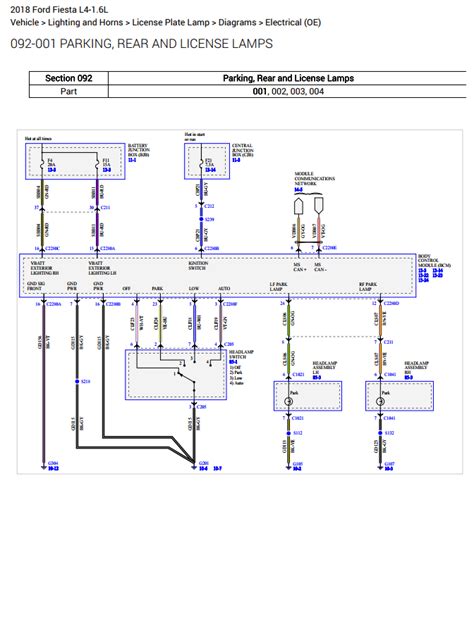Click the S132 splice label
Viewport: 474px width, 636px height.
coord(390,433)
